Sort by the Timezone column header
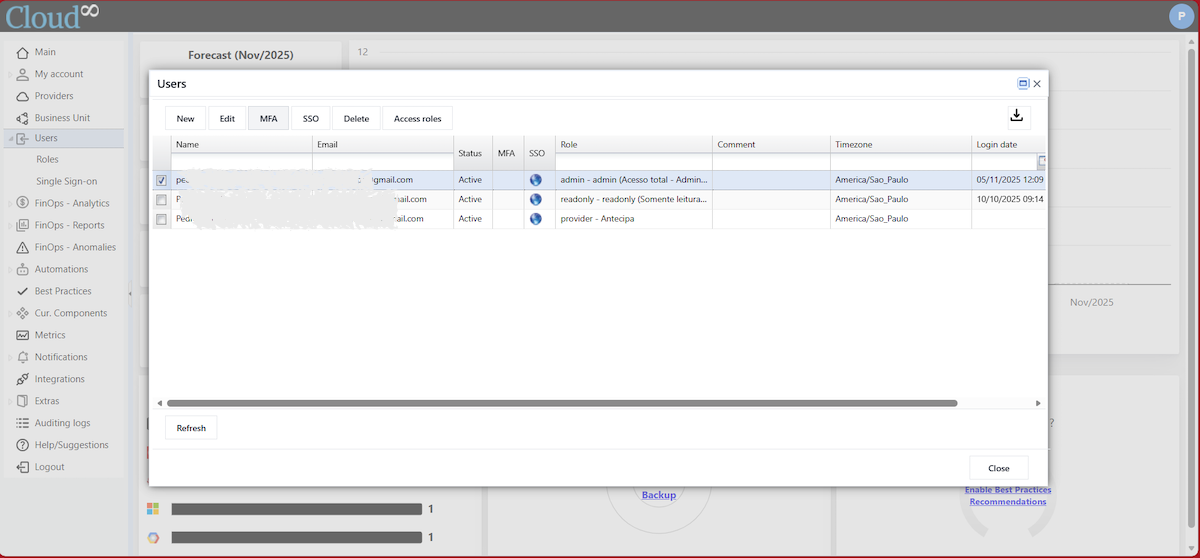The width and height of the screenshot is (1200, 558). coord(901,144)
